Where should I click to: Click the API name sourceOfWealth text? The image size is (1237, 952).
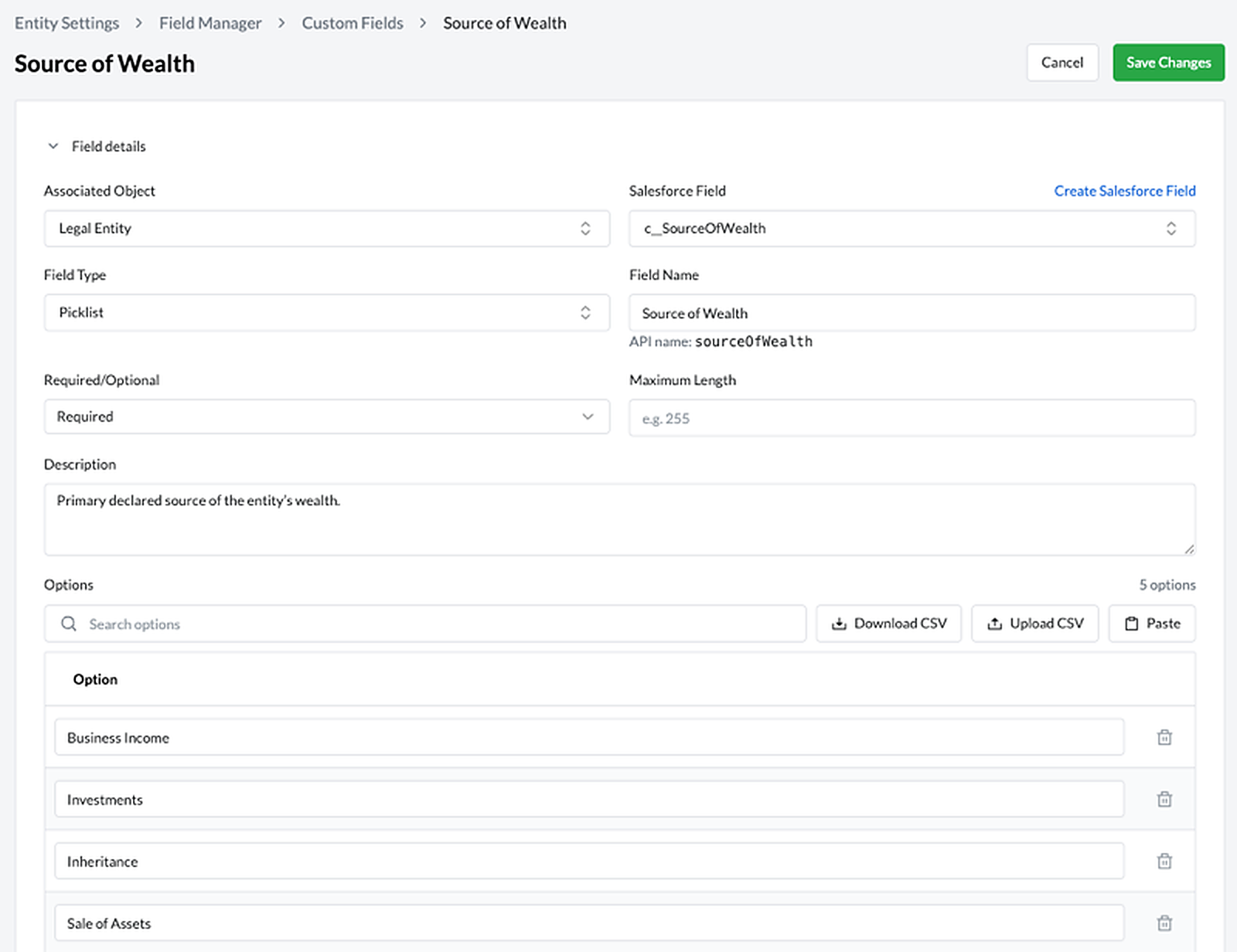pos(721,342)
